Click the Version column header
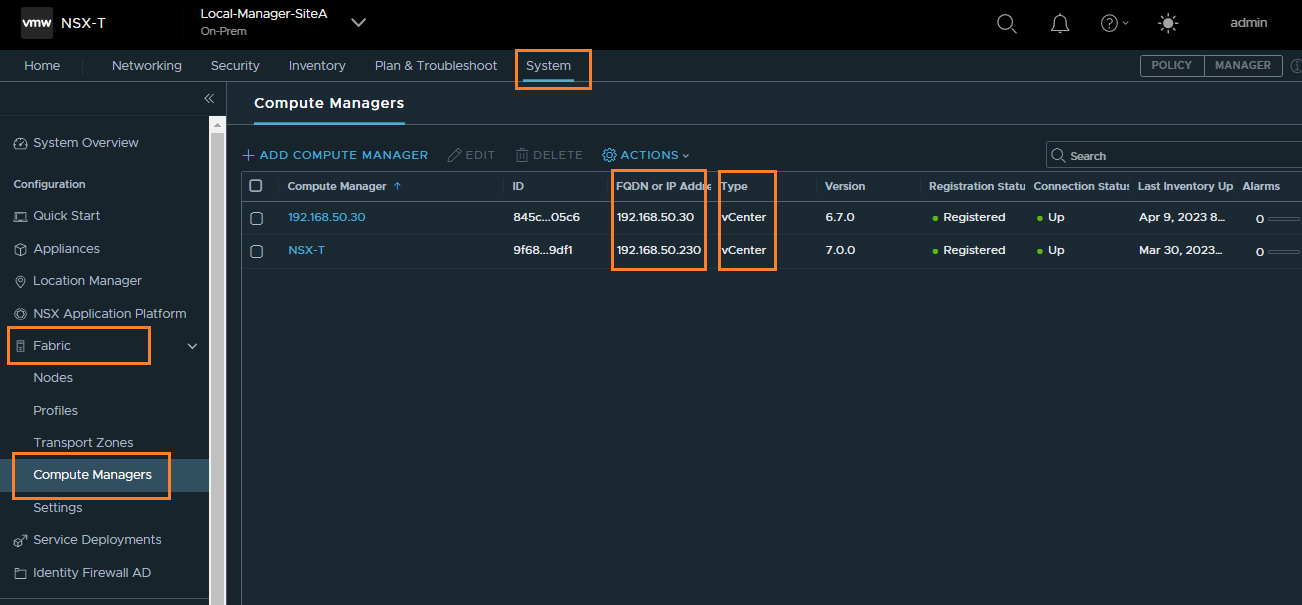Screen dimensions: 1302x605 point(845,186)
